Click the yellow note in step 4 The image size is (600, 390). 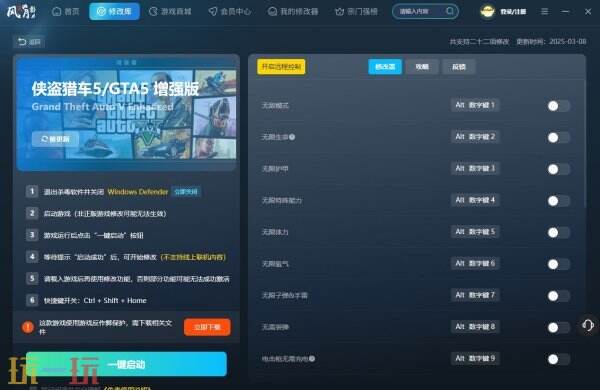[193, 257]
